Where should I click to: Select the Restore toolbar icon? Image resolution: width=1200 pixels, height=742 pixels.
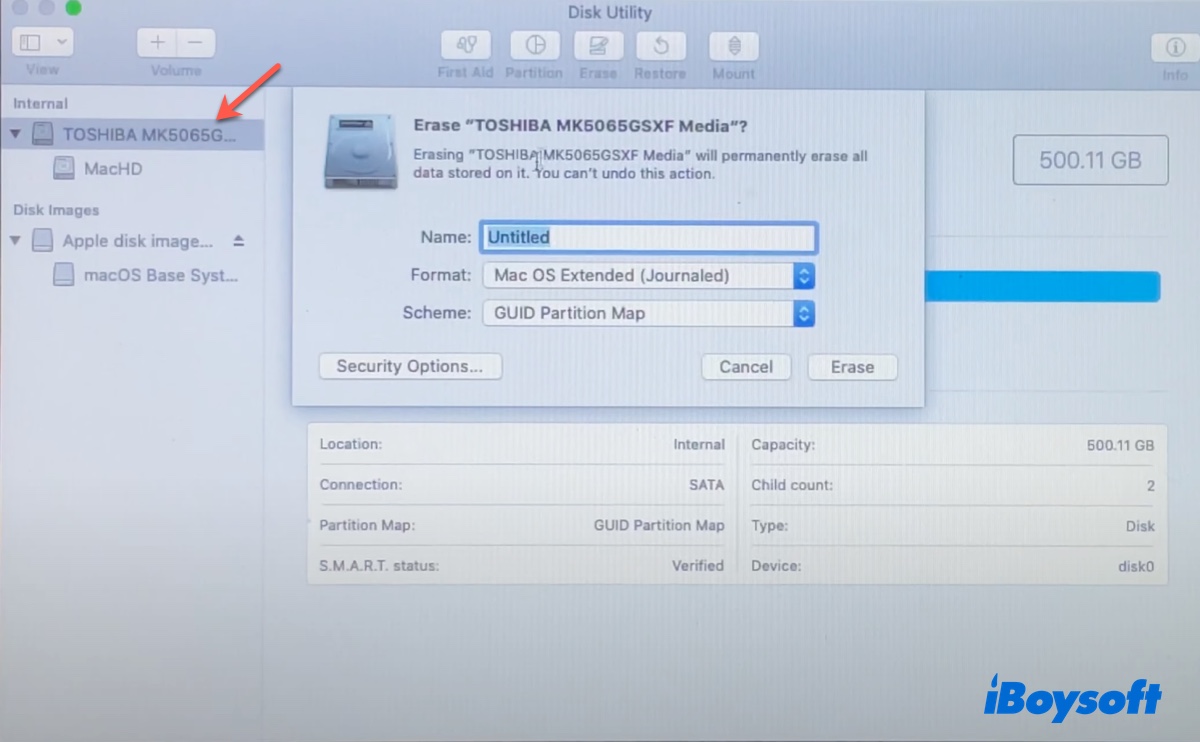[660, 46]
